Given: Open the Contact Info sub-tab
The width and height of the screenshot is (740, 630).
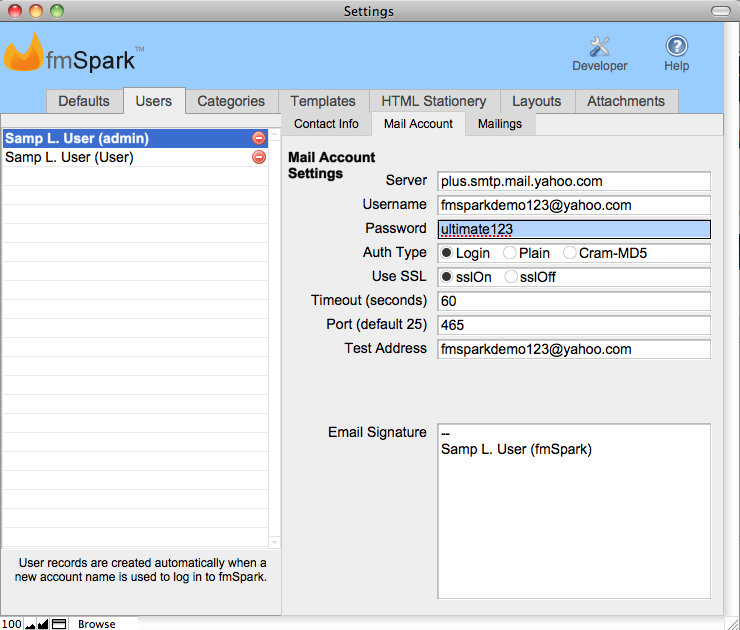Looking at the screenshot, I should coord(326,124).
